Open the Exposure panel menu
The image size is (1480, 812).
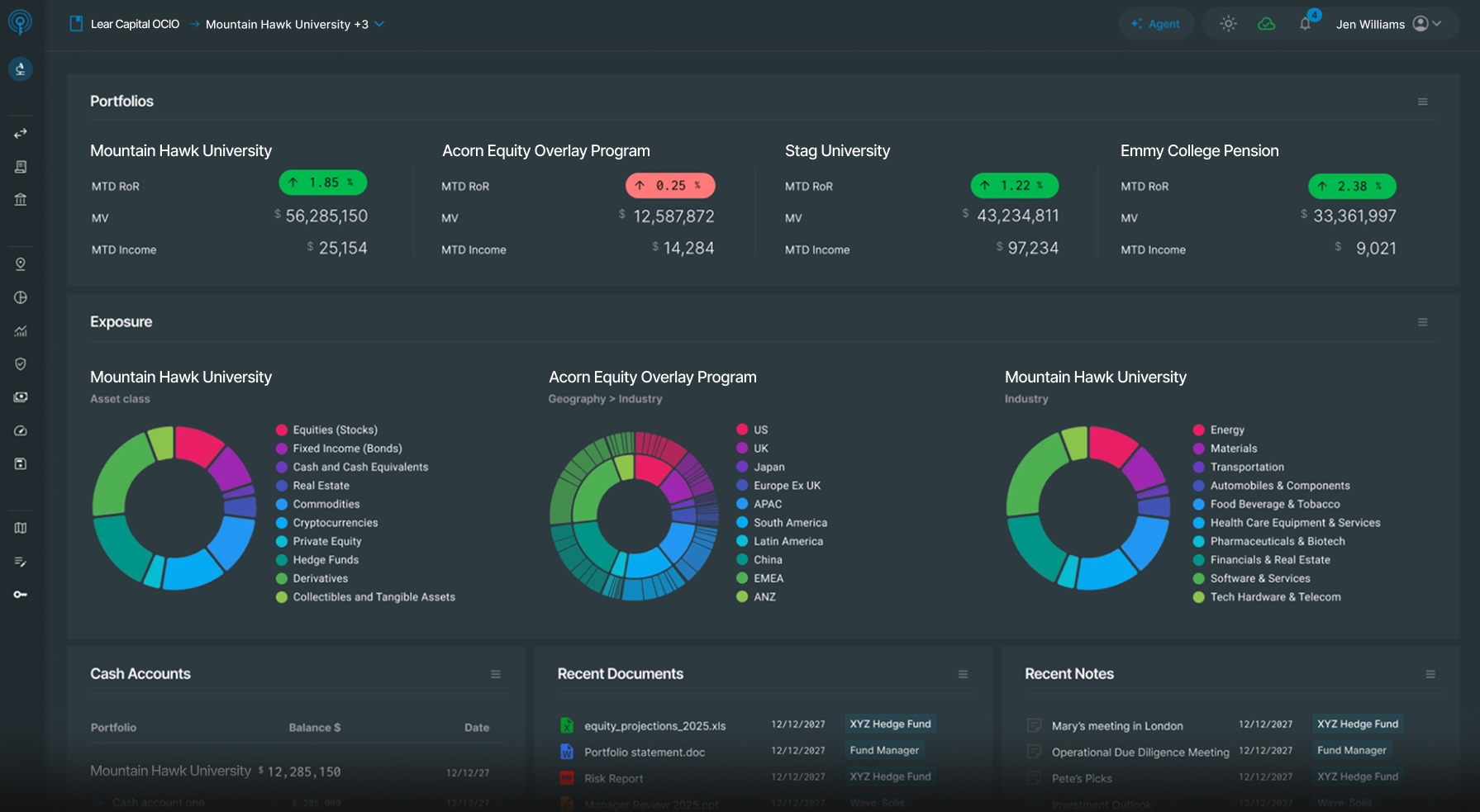click(x=1422, y=322)
